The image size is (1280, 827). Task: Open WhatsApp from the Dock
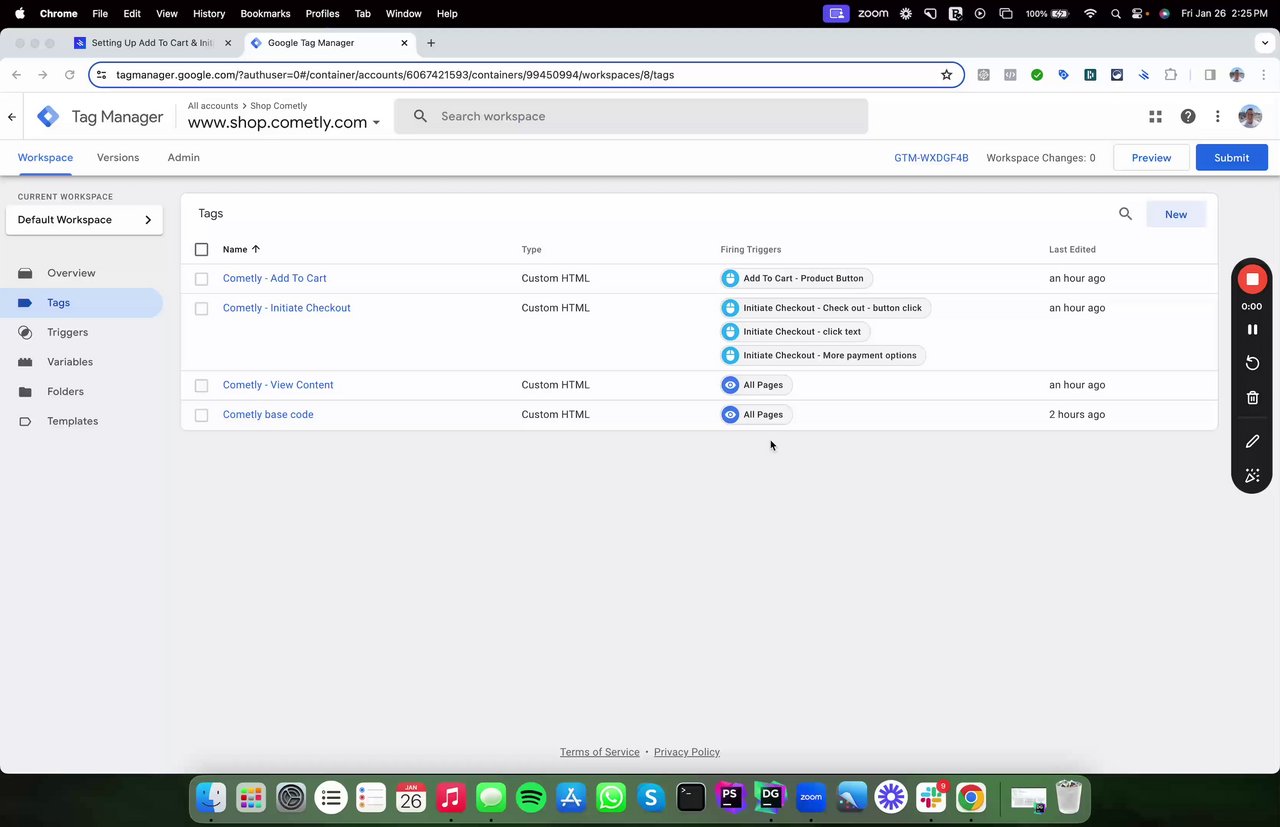pyautogui.click(x=611, y=797)
